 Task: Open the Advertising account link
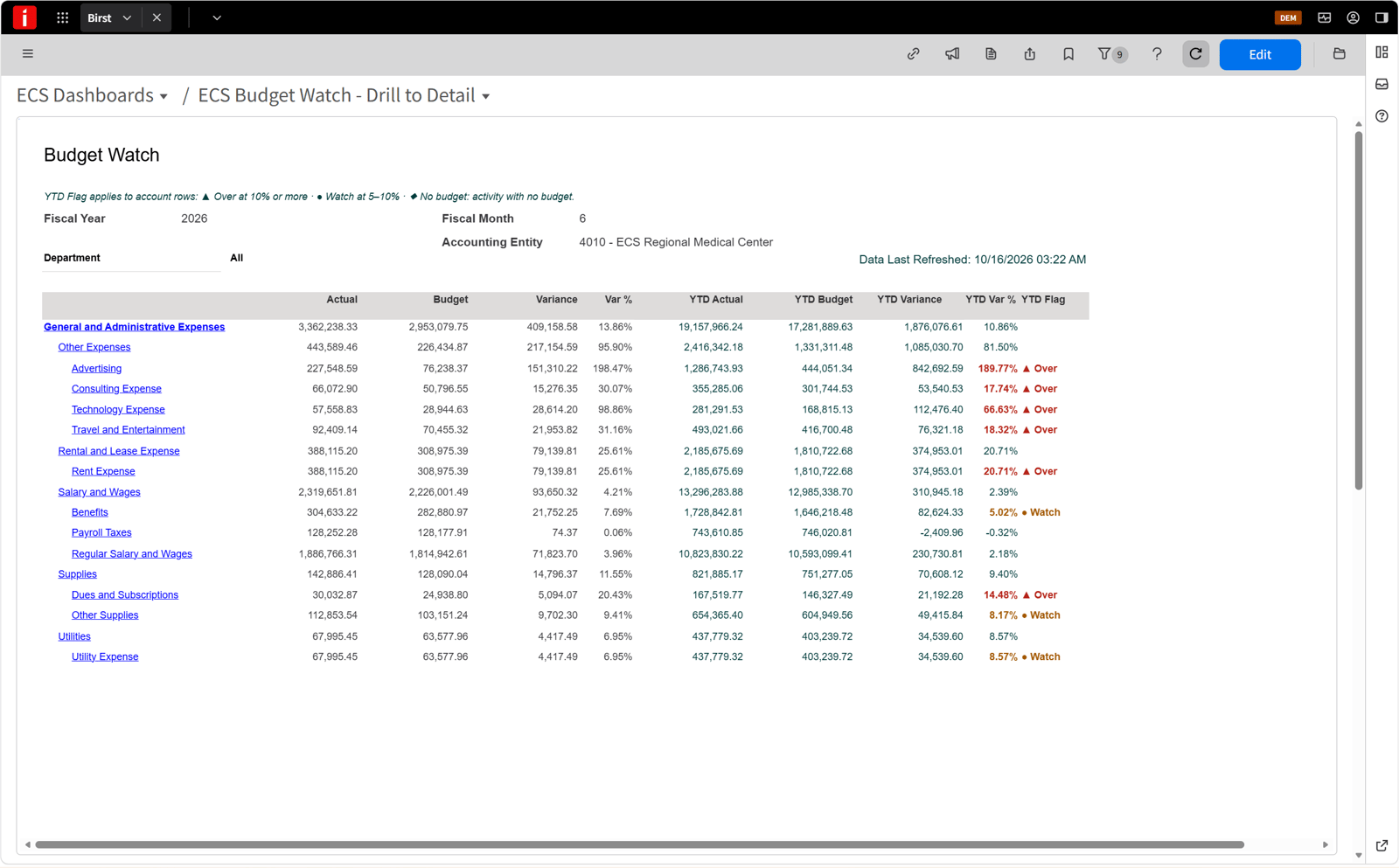coord(96,369)
